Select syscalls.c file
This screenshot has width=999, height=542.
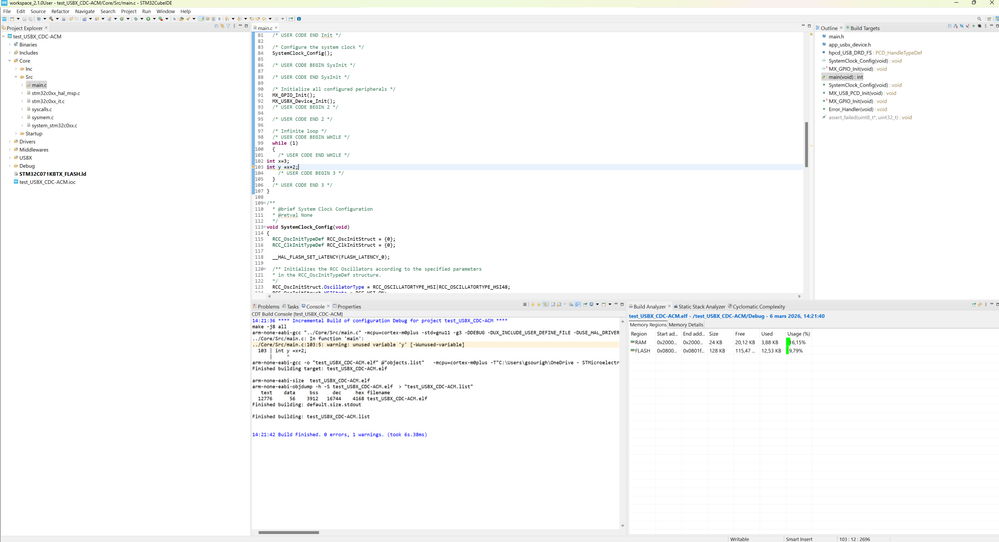click(41, 110)
